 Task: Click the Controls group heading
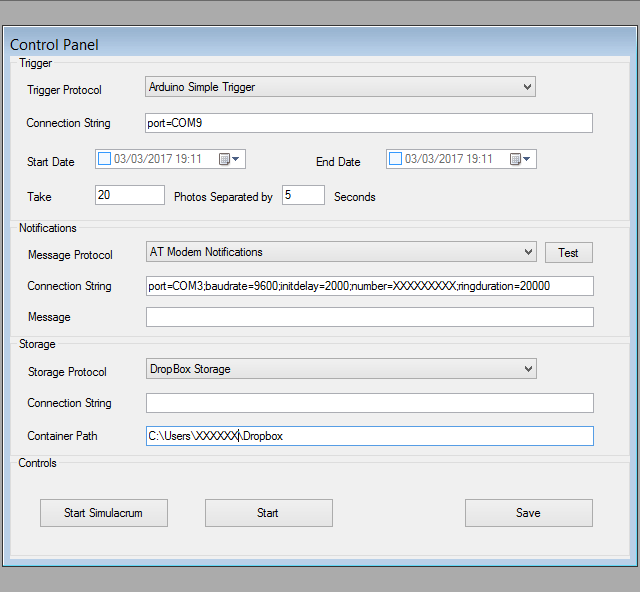coord(38,463)
